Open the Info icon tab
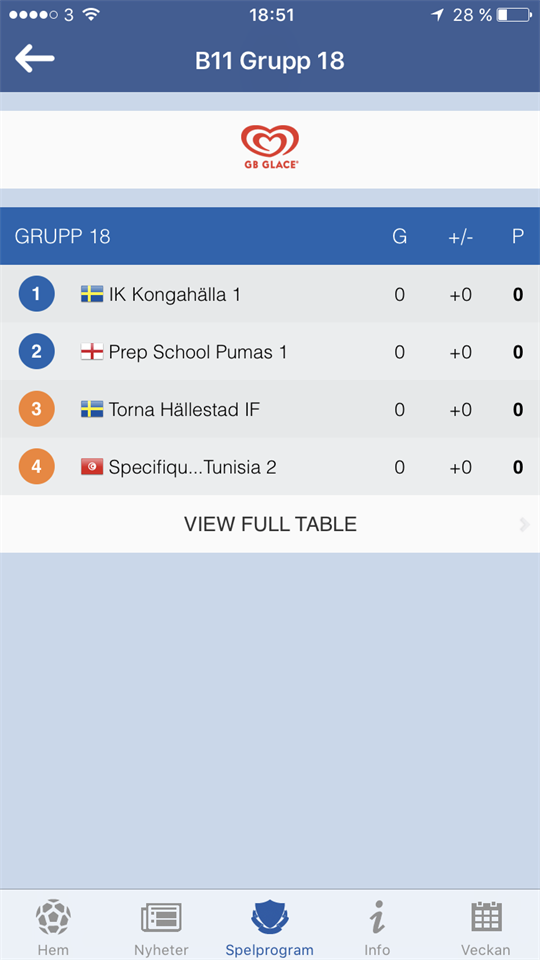Screen dimensions: 540x960 377,917
